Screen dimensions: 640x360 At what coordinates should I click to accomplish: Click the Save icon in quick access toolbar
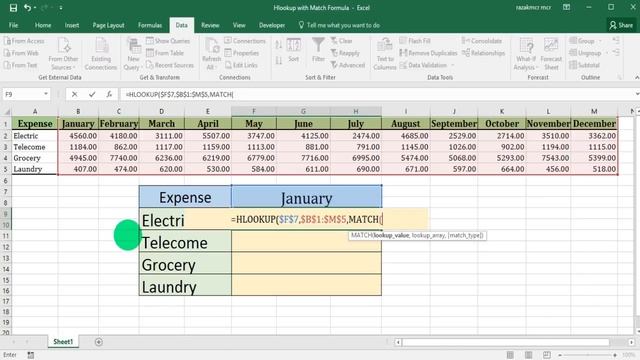point(13,8)
